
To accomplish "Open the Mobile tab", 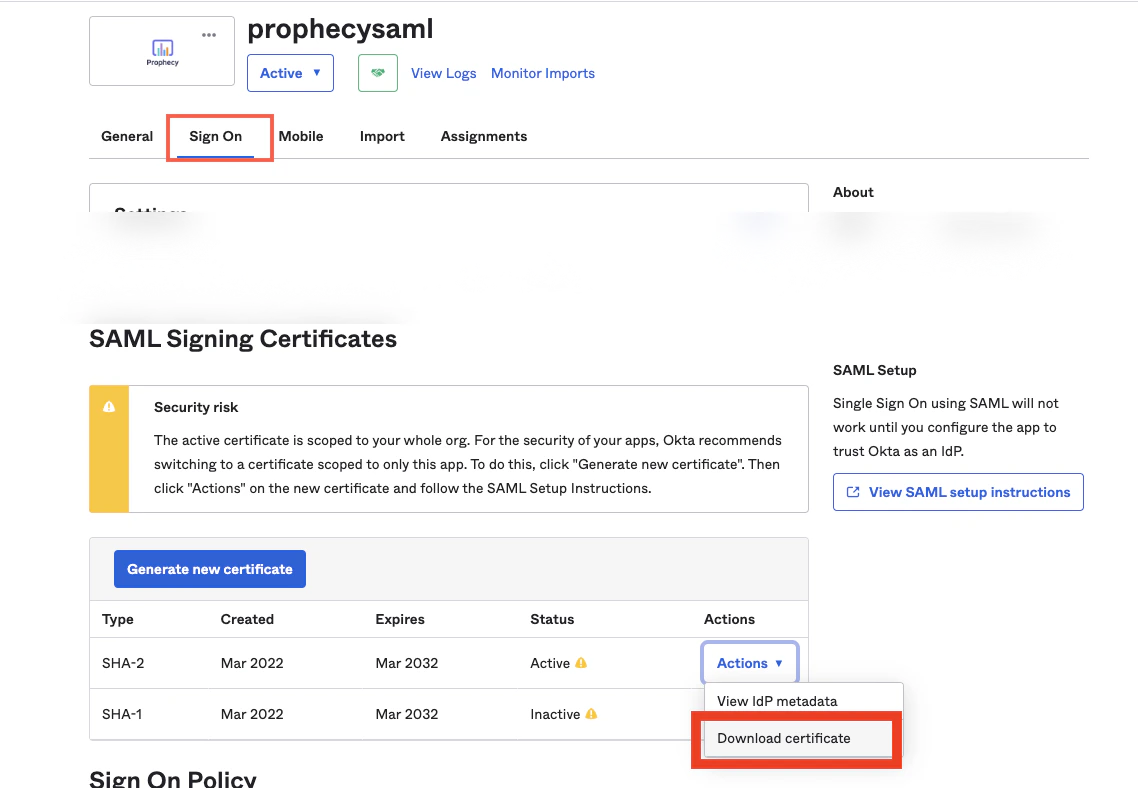I will point(301,136).
